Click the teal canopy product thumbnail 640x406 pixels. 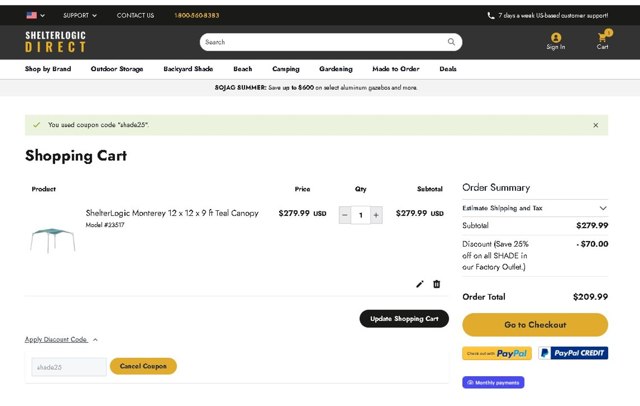pyautogui.click(x=53, y=240)
